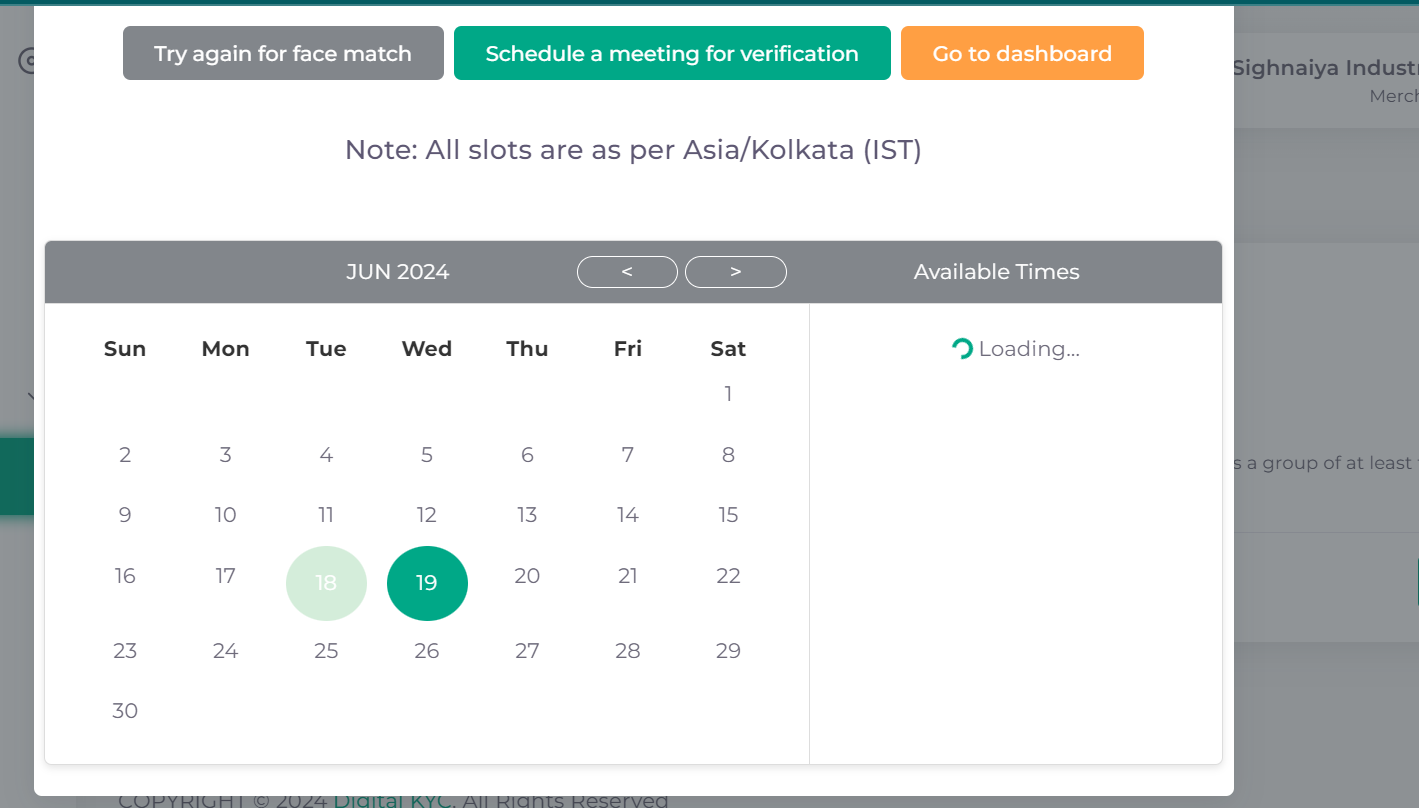Image resolution: width=1419 pixels, height=808 pixels.
Task: Choose June 26 date cell
Action: [x=427, y=651]
